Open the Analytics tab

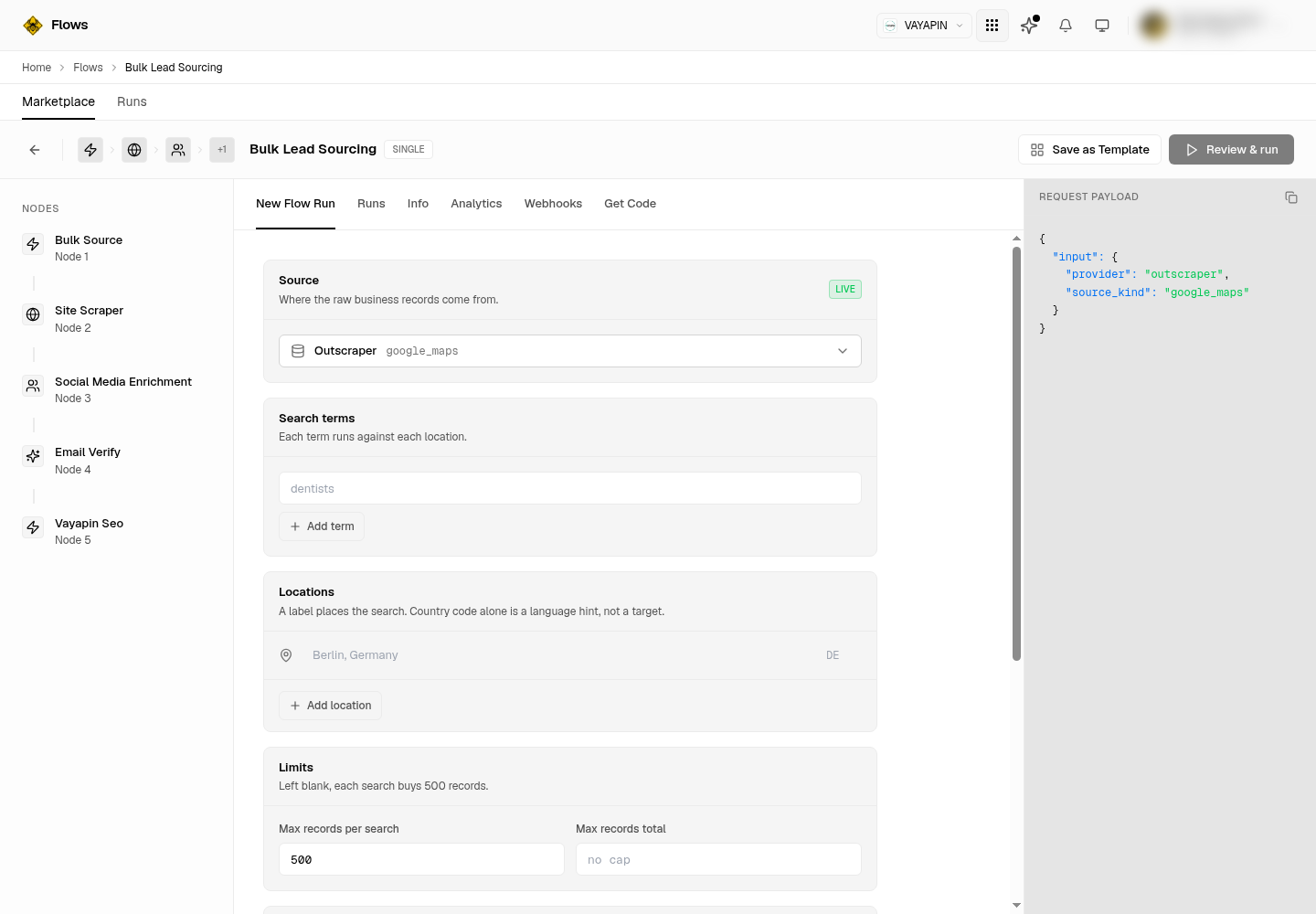pos(476,204)
